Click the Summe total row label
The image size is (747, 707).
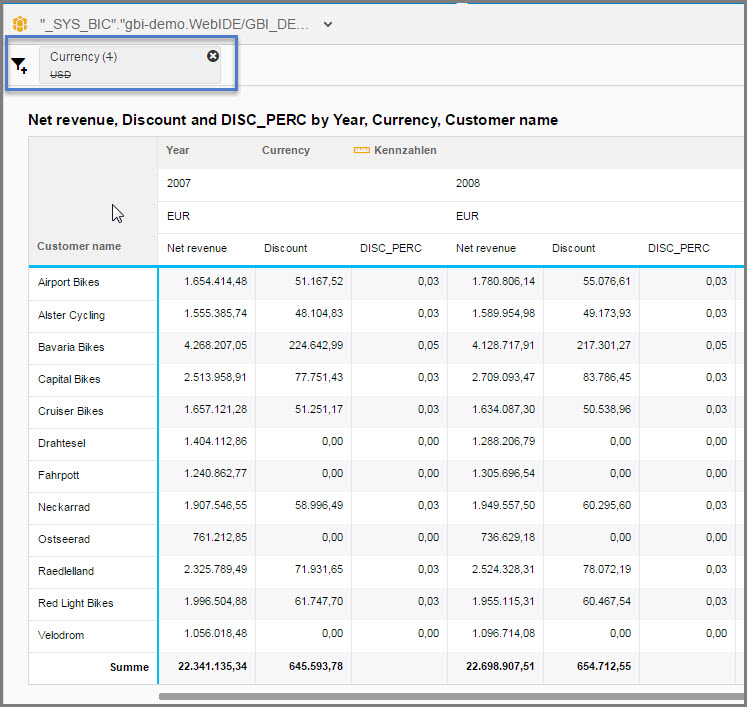(129, 667)
